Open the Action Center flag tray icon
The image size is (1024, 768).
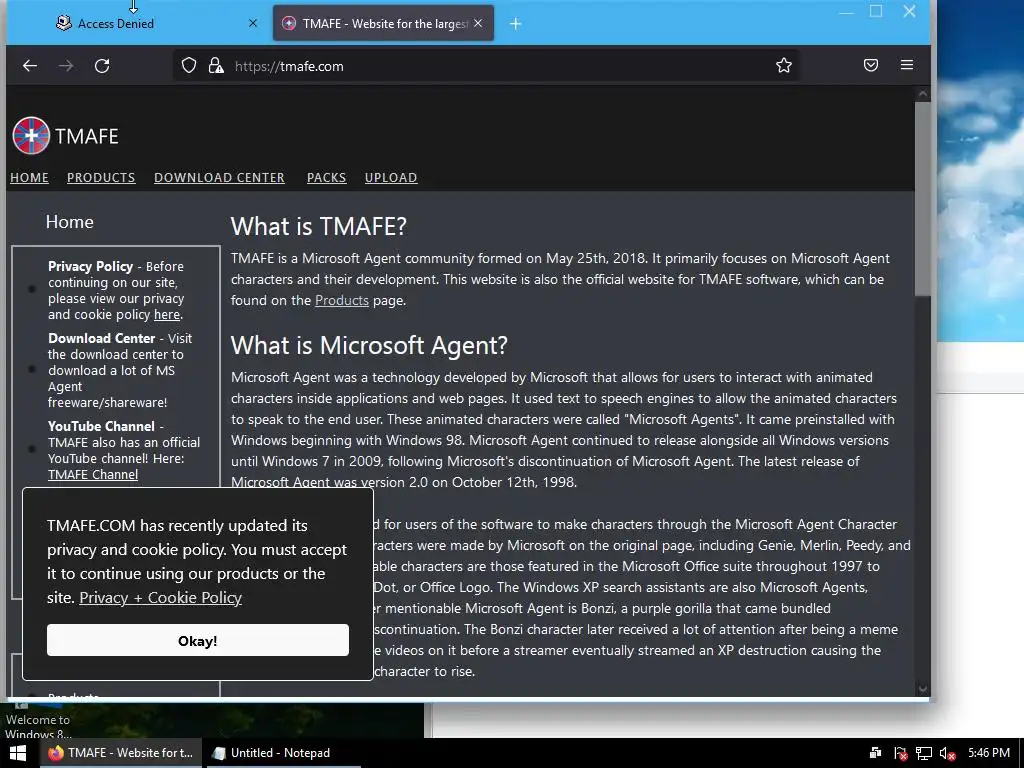coord(900,754)
